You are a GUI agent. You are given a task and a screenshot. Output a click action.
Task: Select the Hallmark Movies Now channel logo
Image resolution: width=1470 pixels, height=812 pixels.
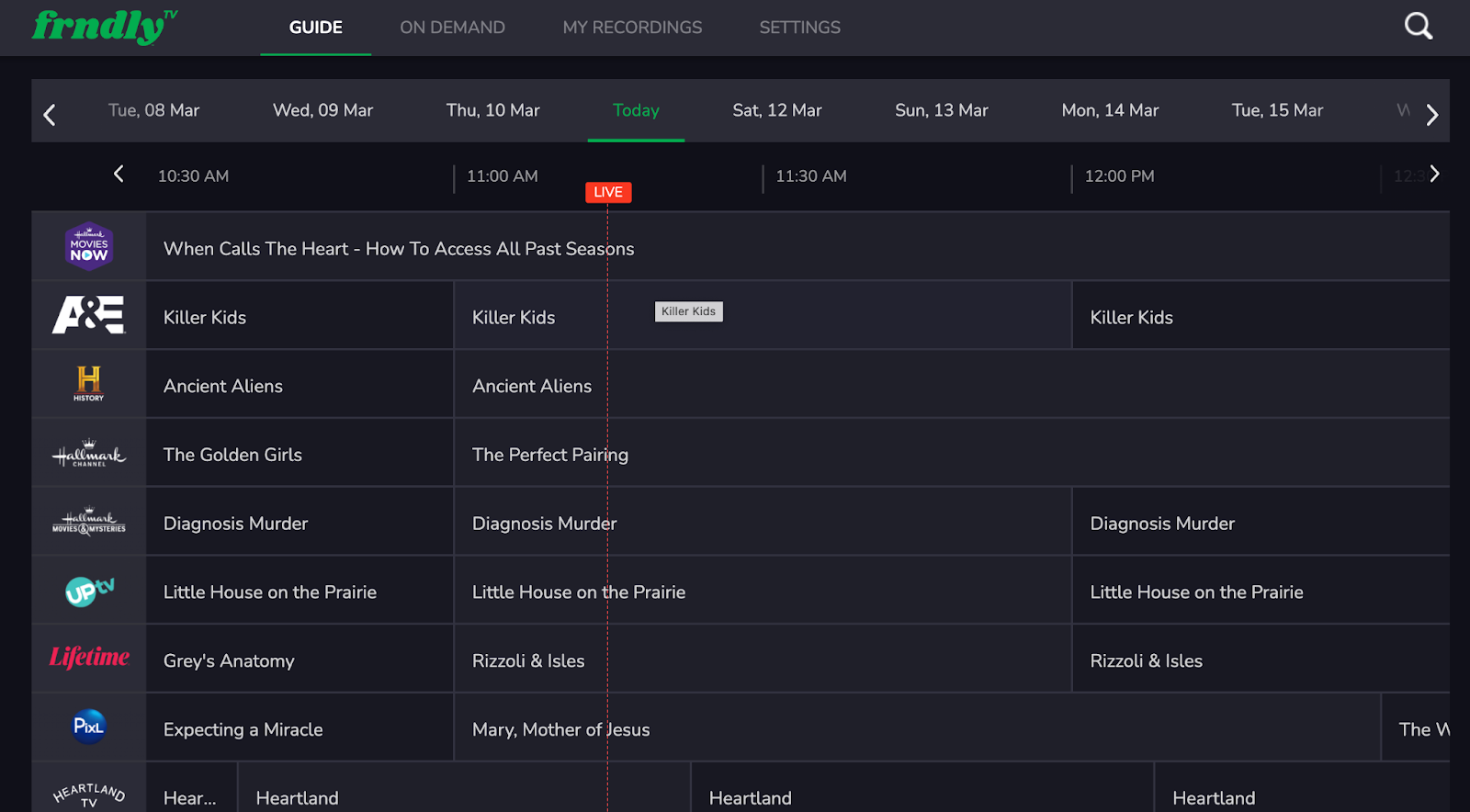click(x=89, y=246)
